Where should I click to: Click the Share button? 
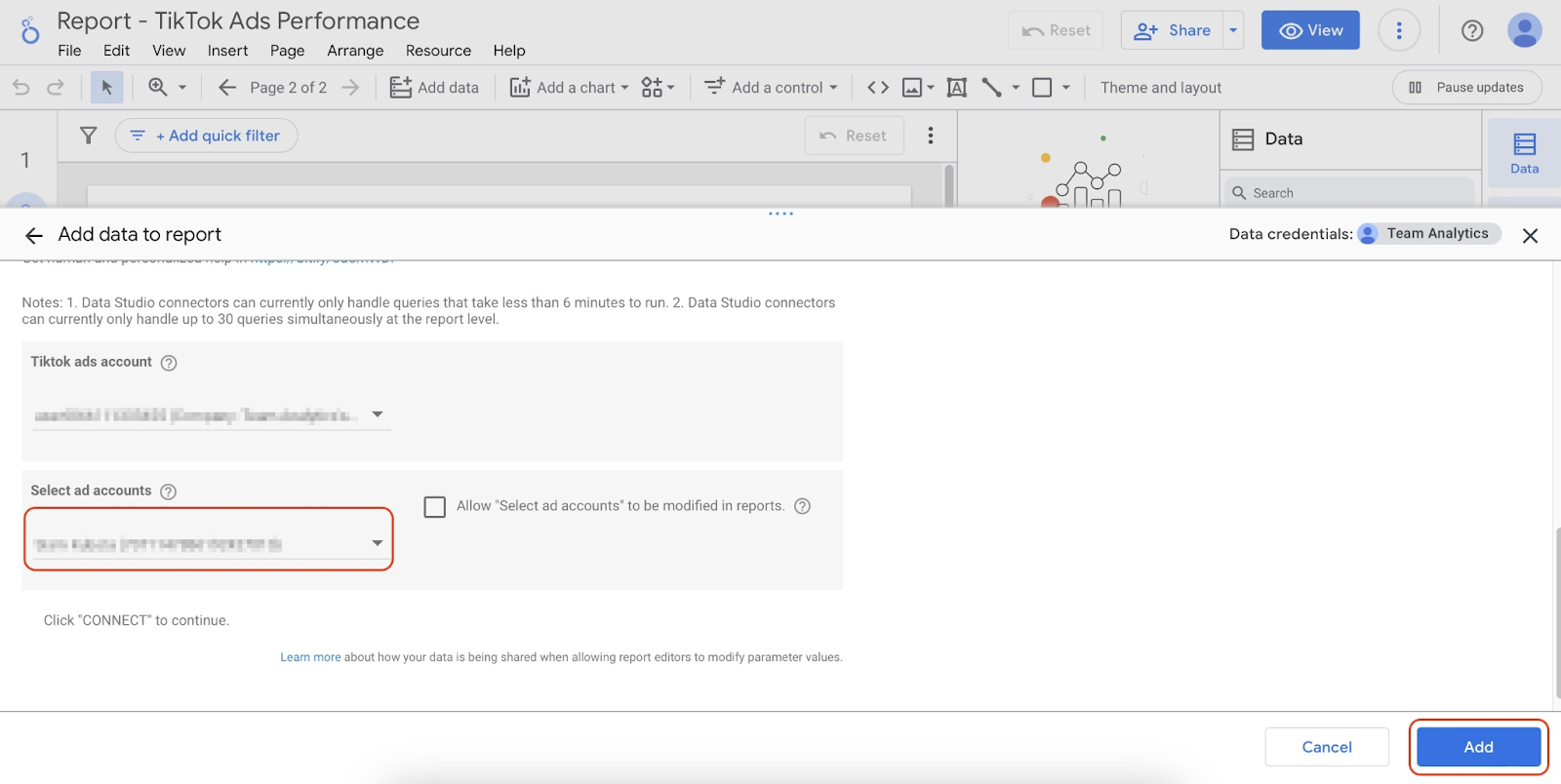(x=1173, y=30)
